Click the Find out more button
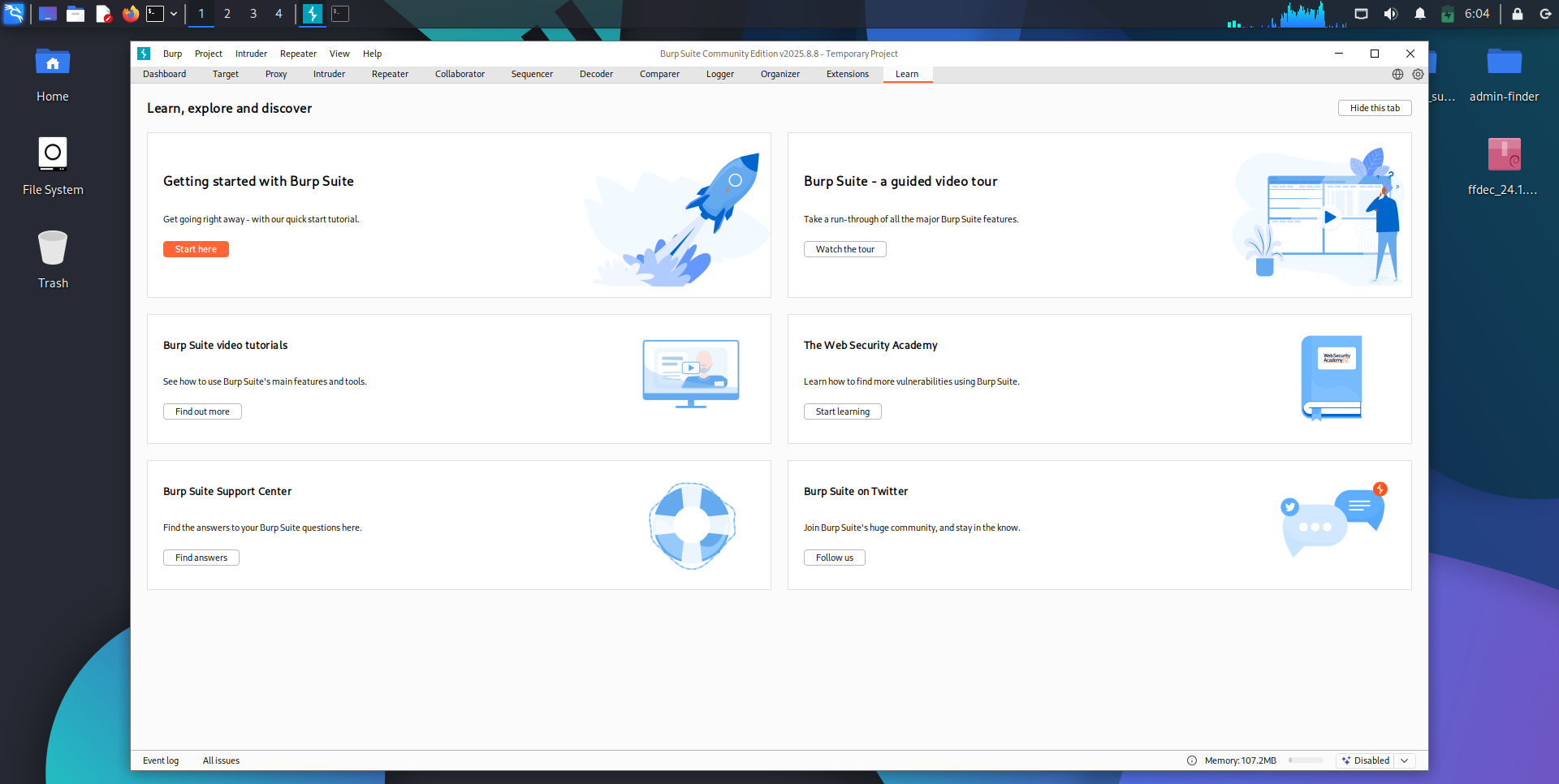Image resolution: width=1559 pixels, height=784 pixels. pos(202,411)
